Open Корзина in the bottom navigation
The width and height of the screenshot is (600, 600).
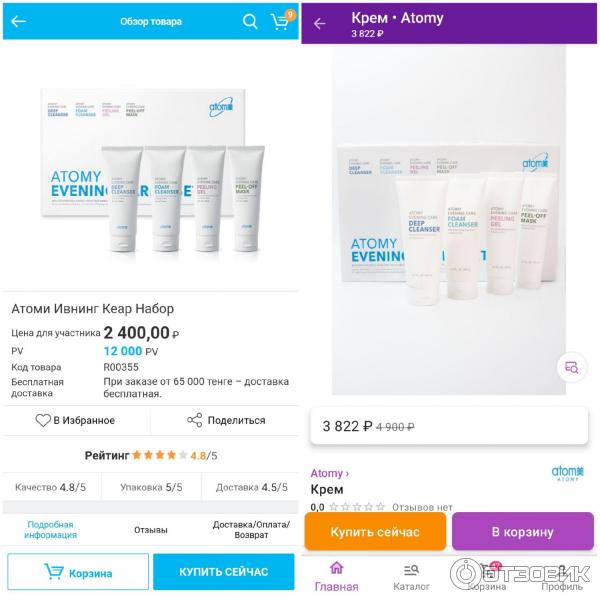coord(487,576)
